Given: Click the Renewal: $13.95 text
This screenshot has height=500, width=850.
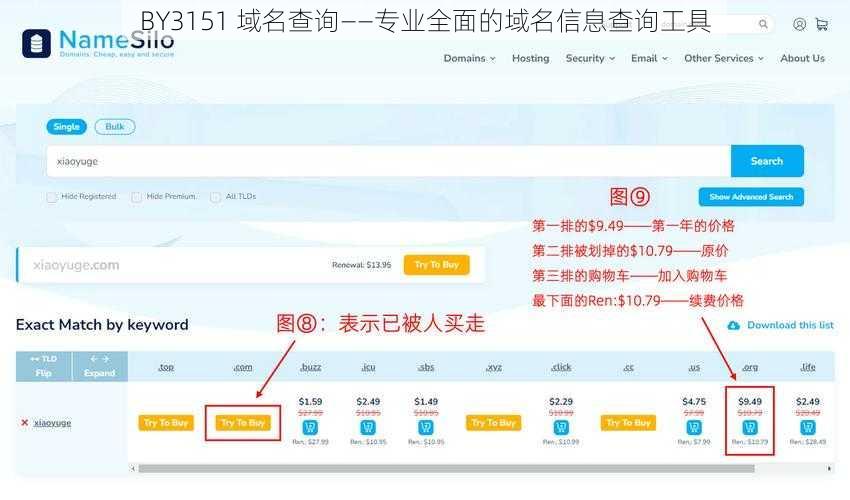Looking at the screenshot, I should pyautogui.click(x=362, y=265).
